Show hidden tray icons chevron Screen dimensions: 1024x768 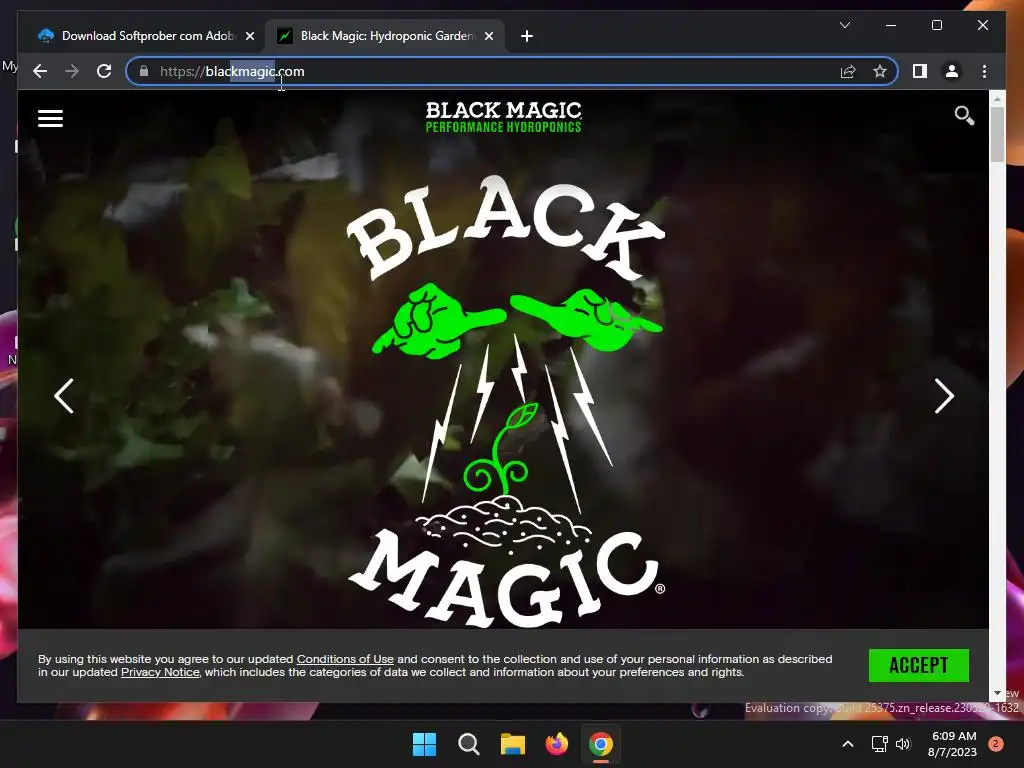pyautogui.click(x=848, y=744)
